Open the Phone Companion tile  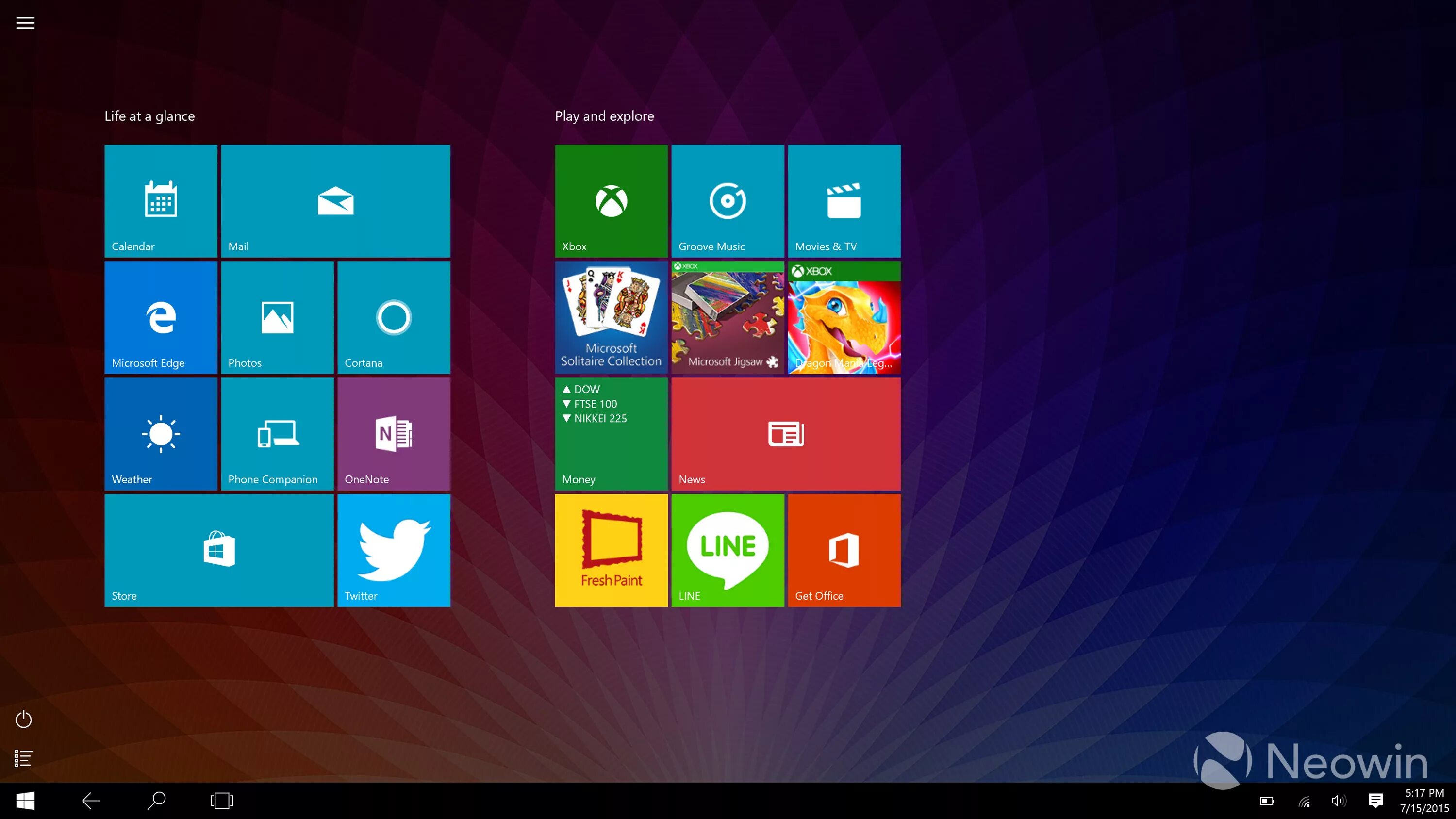tap(277, 434)
